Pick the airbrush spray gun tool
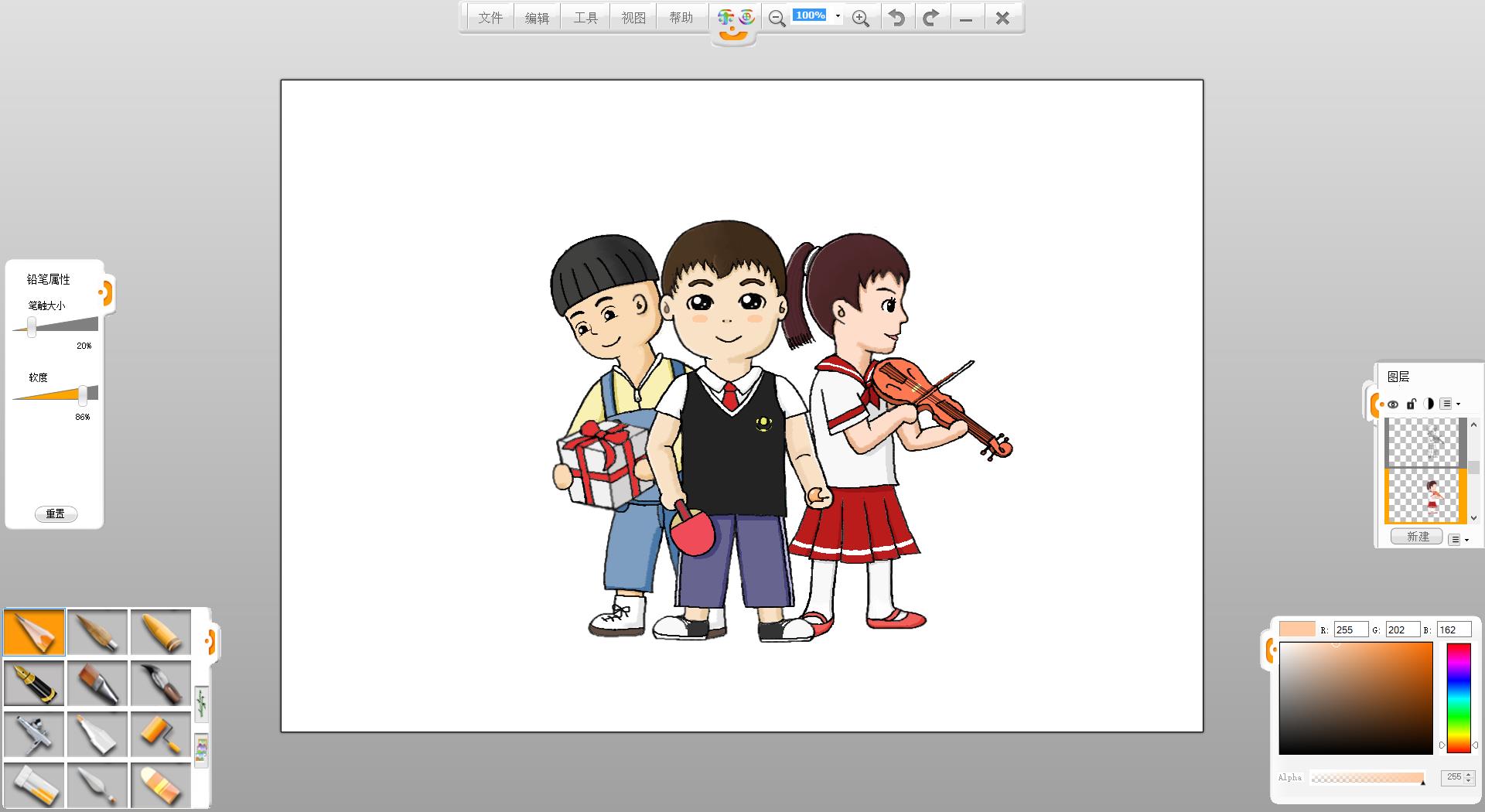This screenshot has width=1485, height=812. click(35, 734)
